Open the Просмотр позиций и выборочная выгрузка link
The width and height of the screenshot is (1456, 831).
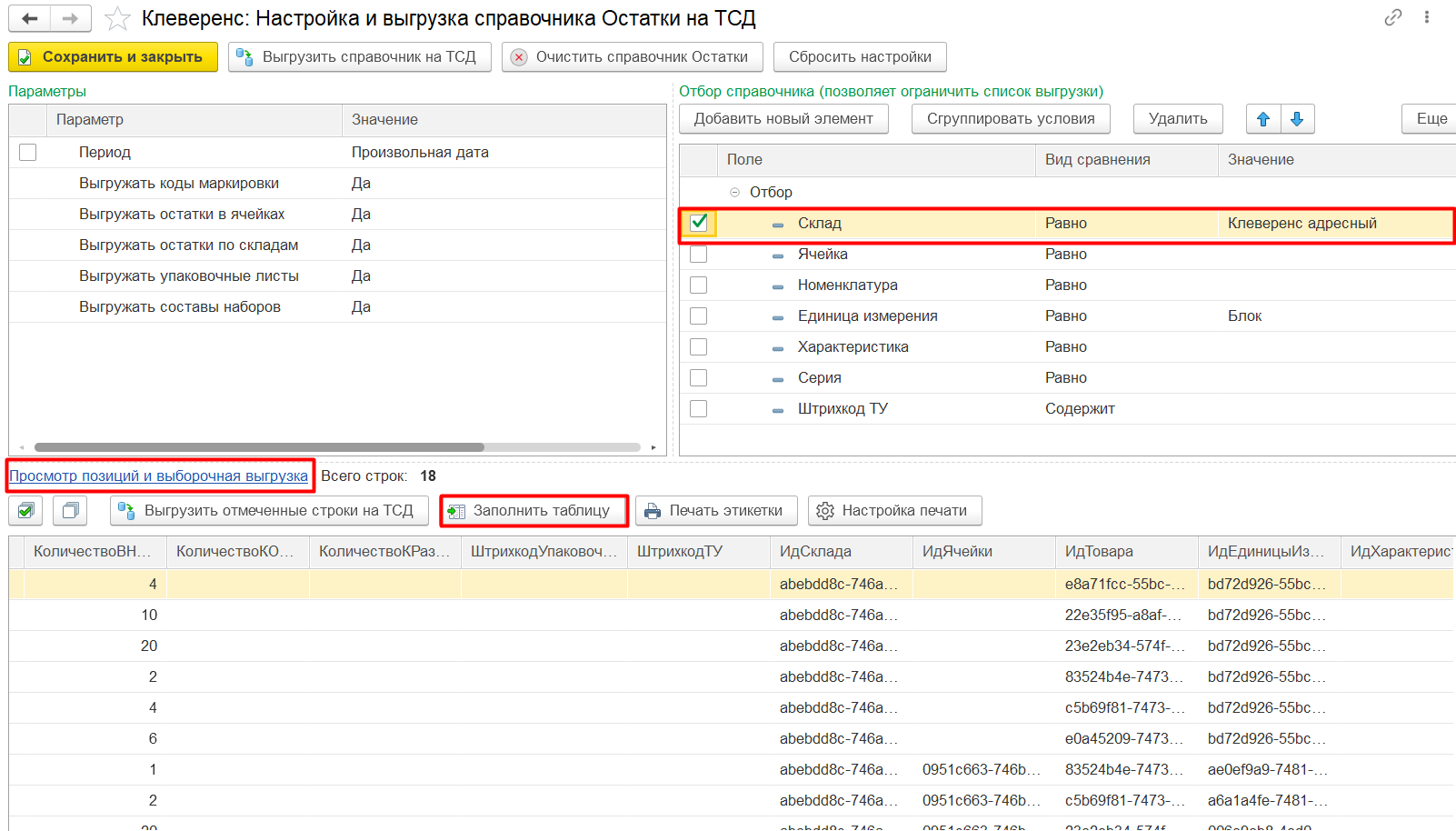(x=159, y=476)
